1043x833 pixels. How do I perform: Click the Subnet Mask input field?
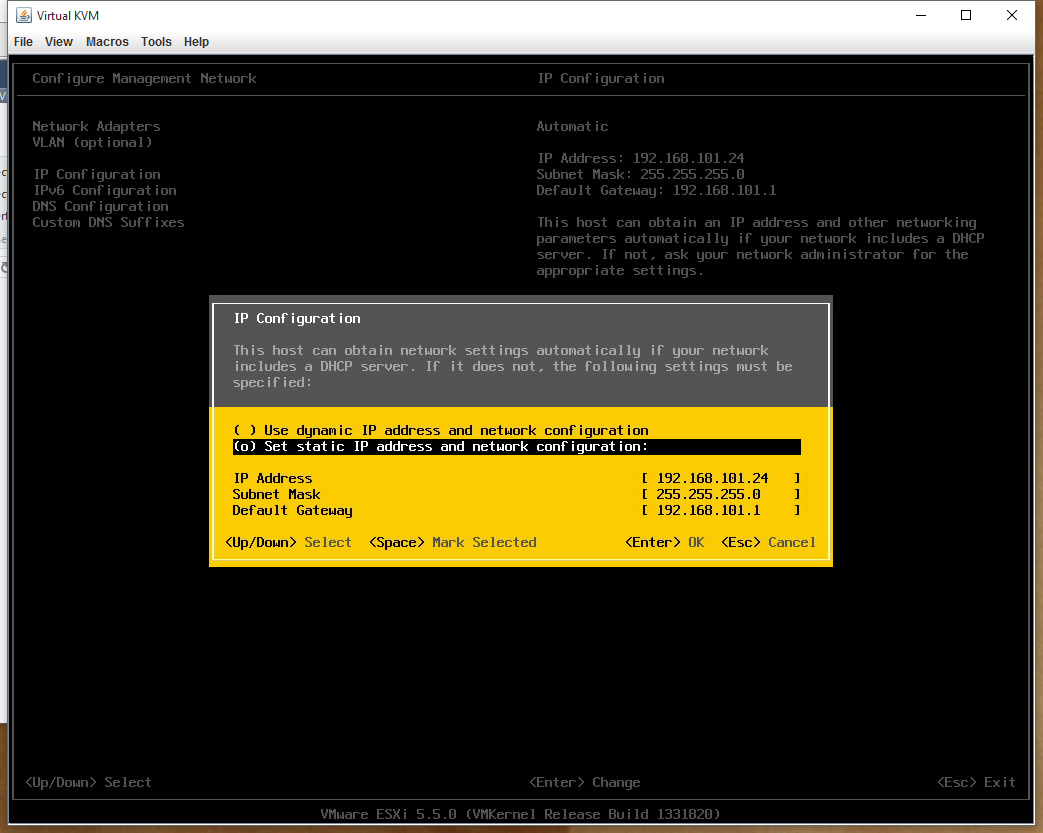720,494
